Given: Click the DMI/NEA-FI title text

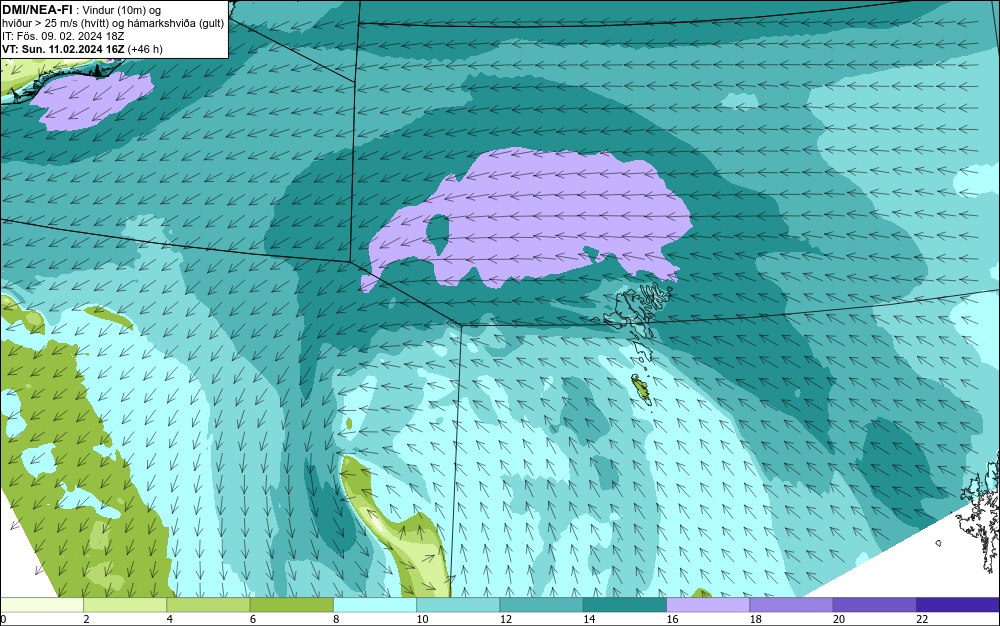Looking at the screenshot, I should [37, 9].
